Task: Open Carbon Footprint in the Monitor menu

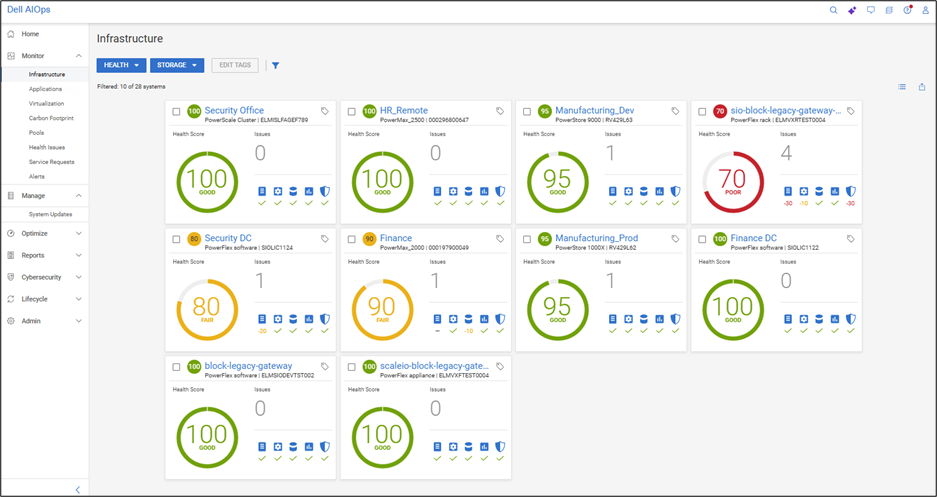Action: coord(50,118)
